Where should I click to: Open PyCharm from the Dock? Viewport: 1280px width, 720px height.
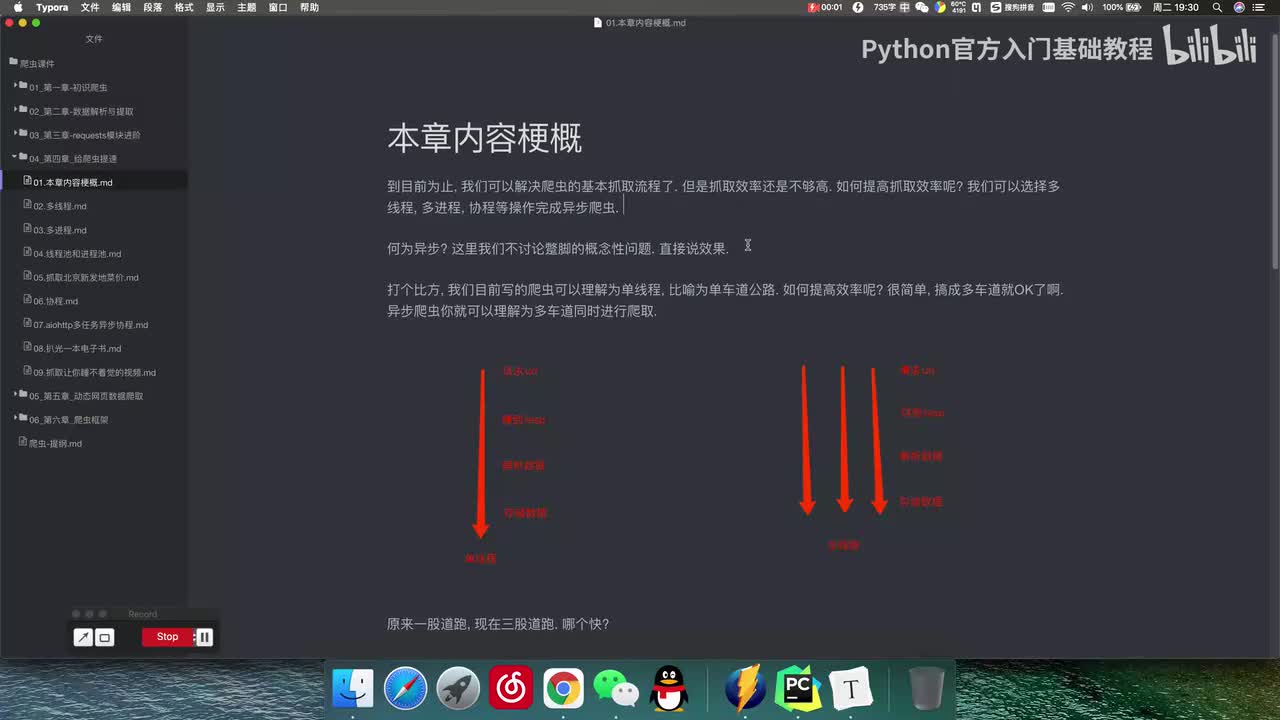click(798, 689)
